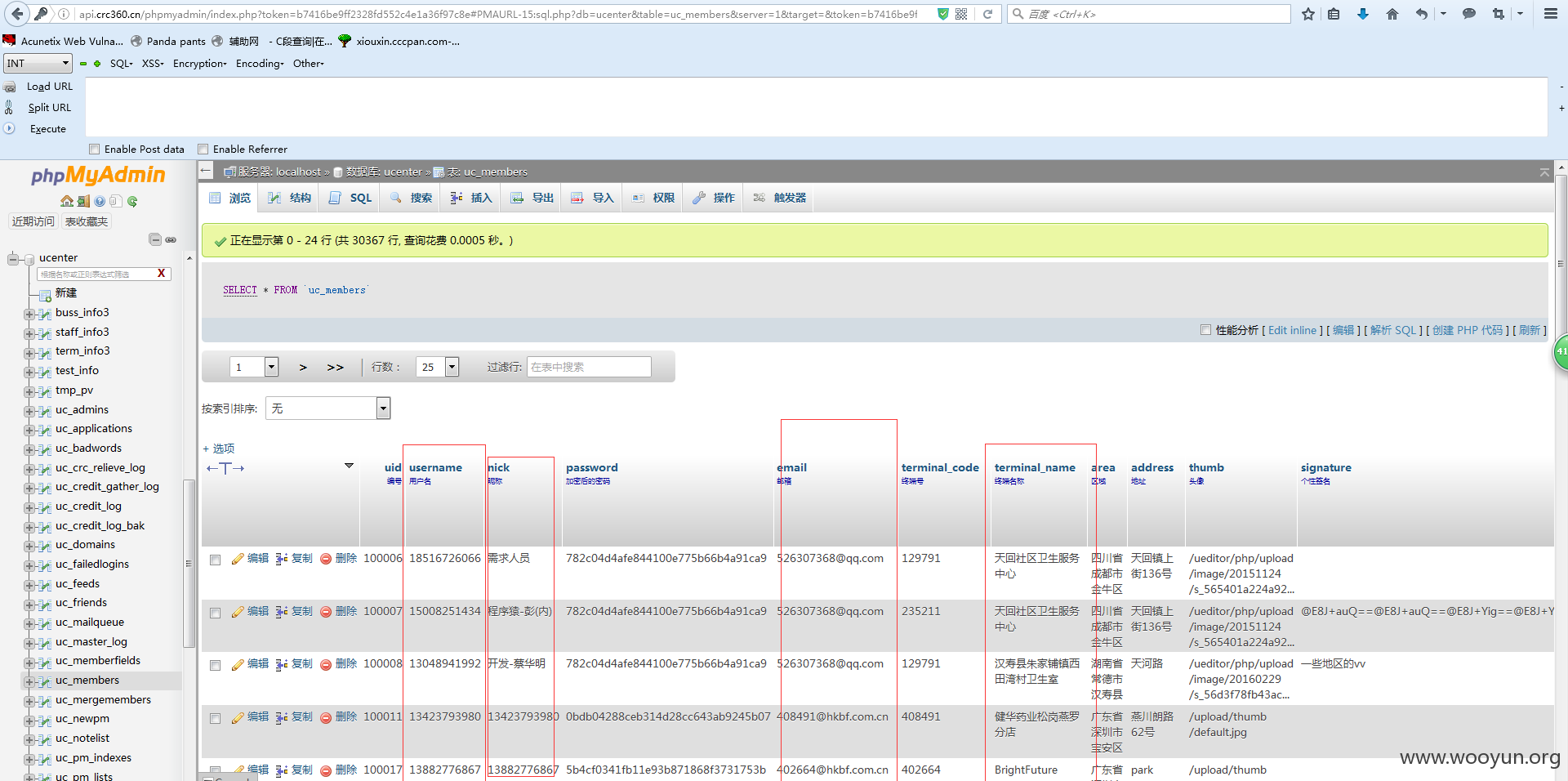Click the HackBar Load URL button
The image size is (1568, 781).
click(x=50, y=86)
